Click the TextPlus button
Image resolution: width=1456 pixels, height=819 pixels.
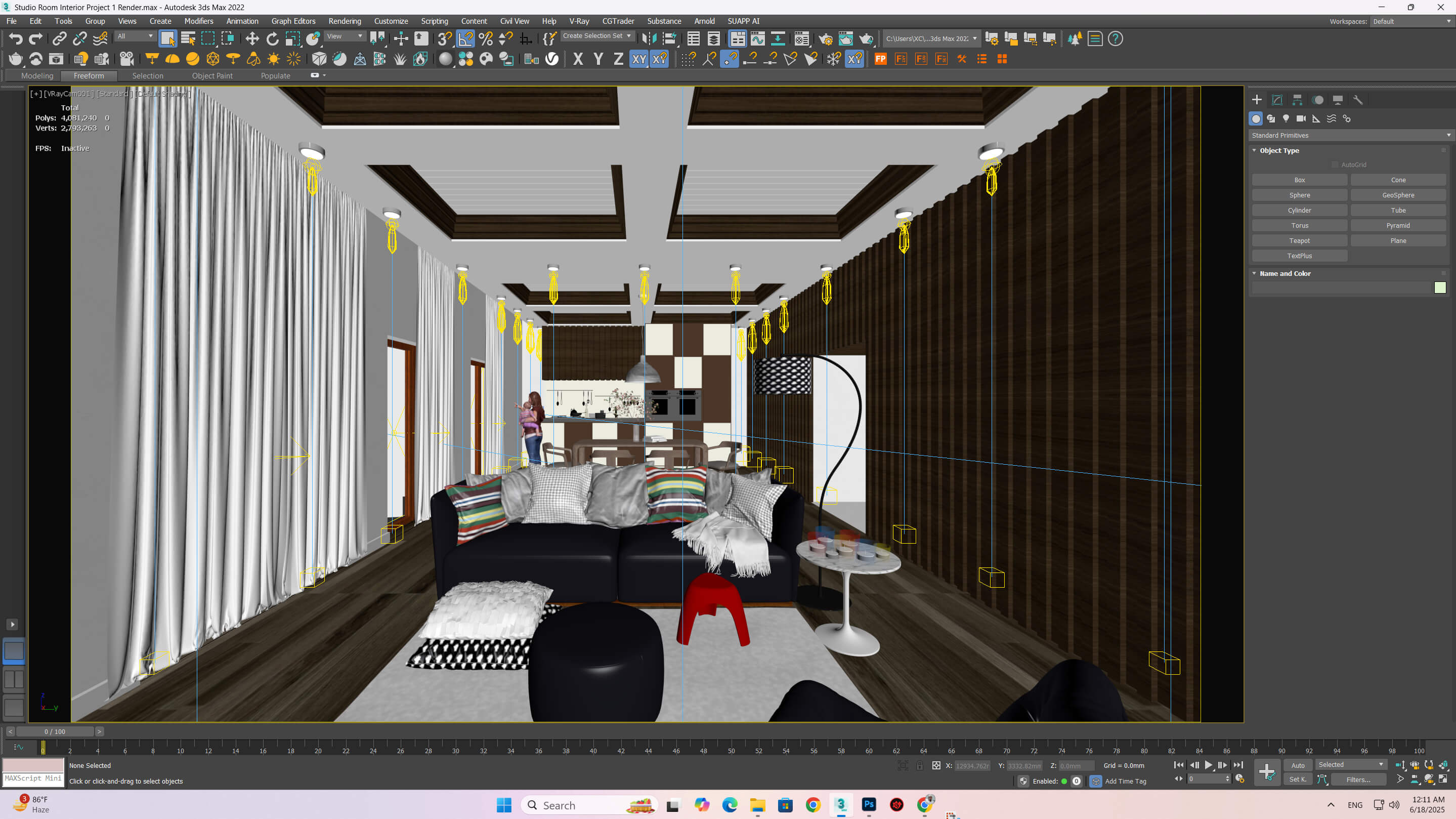click(x=1300, y=256)
